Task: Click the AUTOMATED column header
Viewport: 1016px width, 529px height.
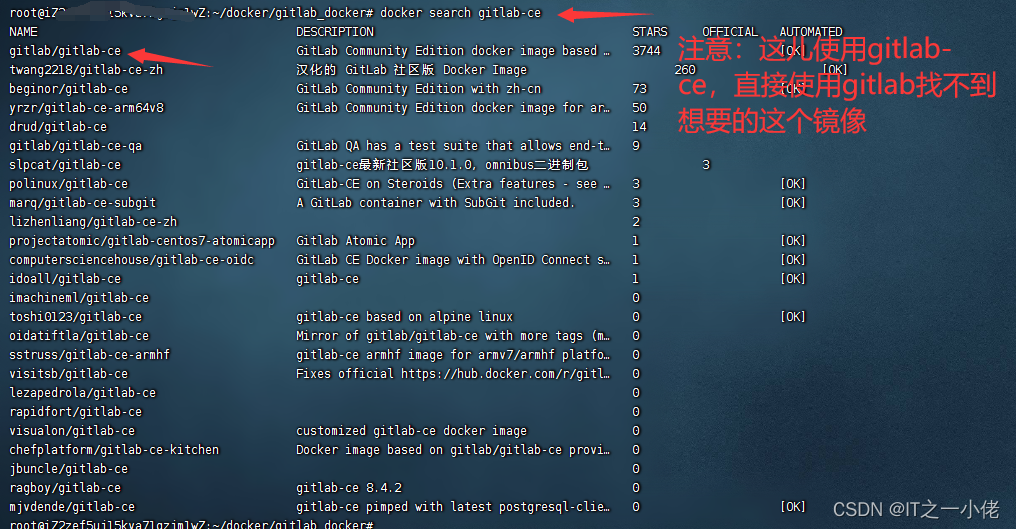Action: [x=811, y=32]
